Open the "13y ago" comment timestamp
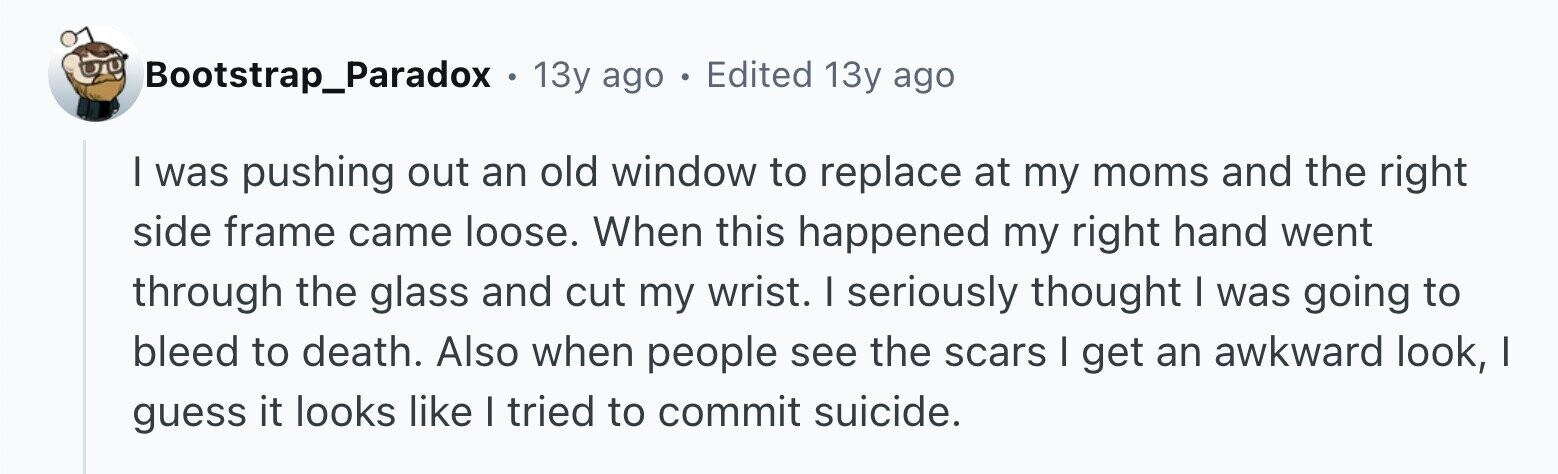This screenshot has height=474, width=1558. (598, 75)
